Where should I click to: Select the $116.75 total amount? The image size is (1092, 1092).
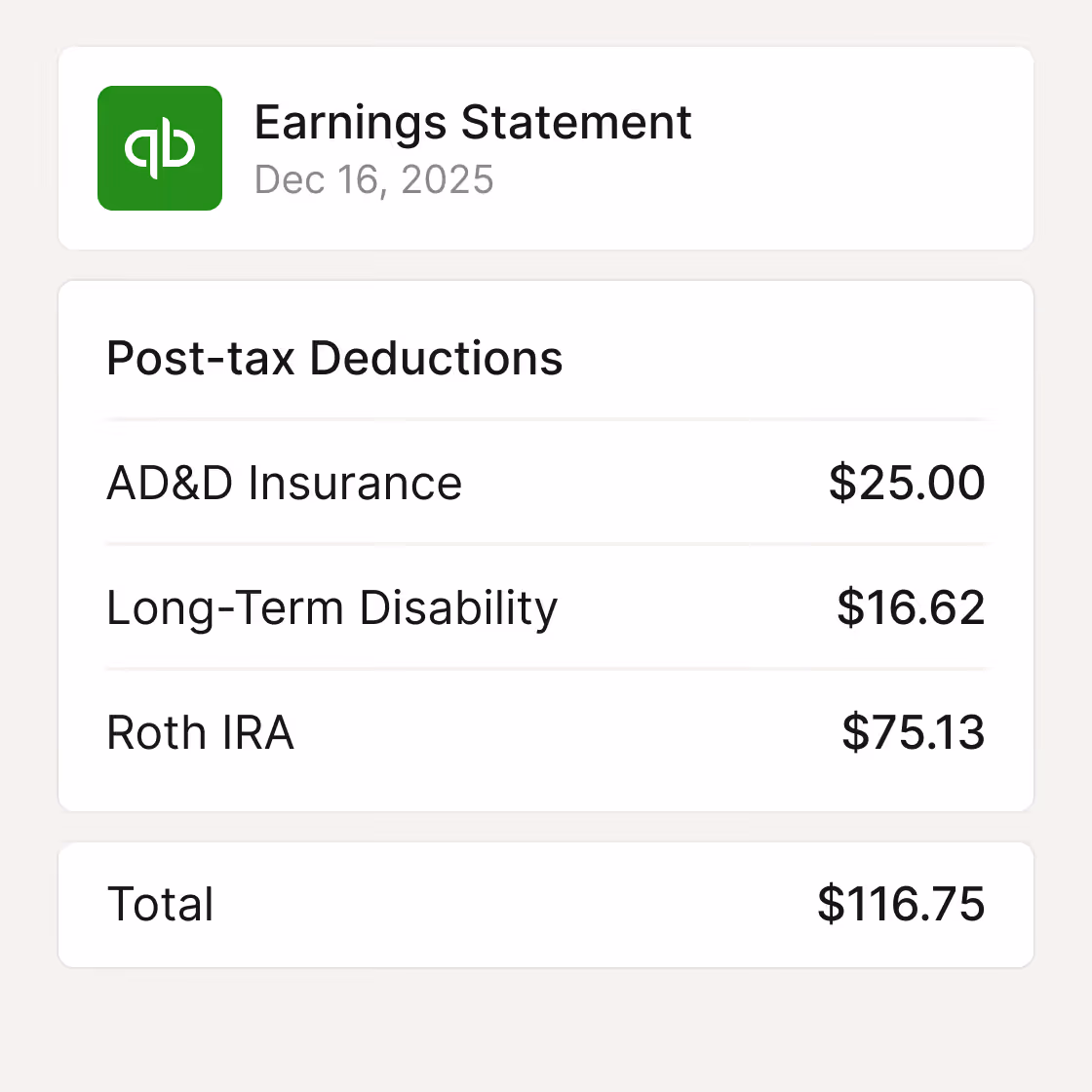tap(901, 905)
